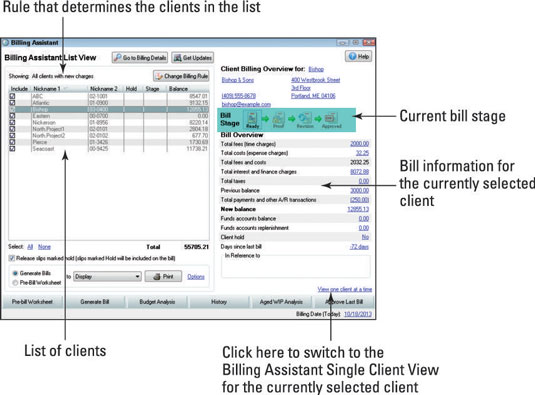Open the History bottom tab
This screenshot has width=535, height=395.
tap(219, 302)
